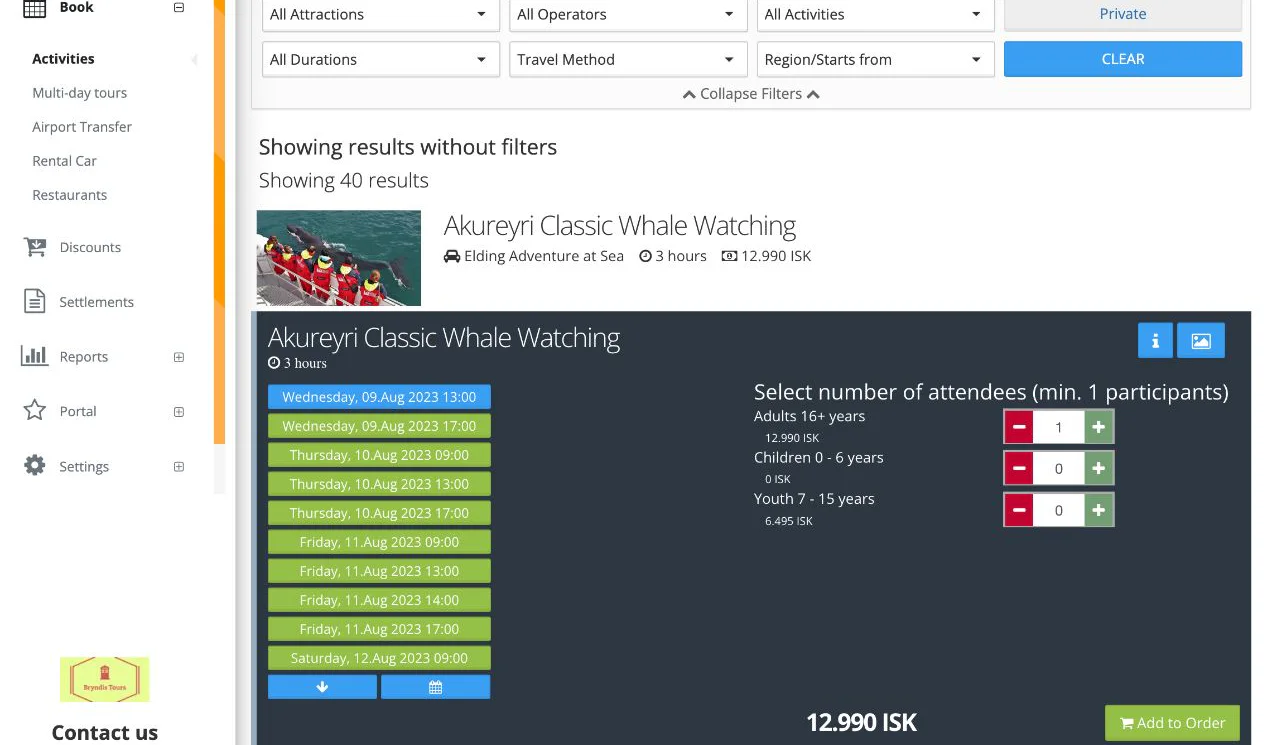Screen dimensions: 1272x745
Task: Click the Book calendar icon in sidebar
Action: pos(34,8)
